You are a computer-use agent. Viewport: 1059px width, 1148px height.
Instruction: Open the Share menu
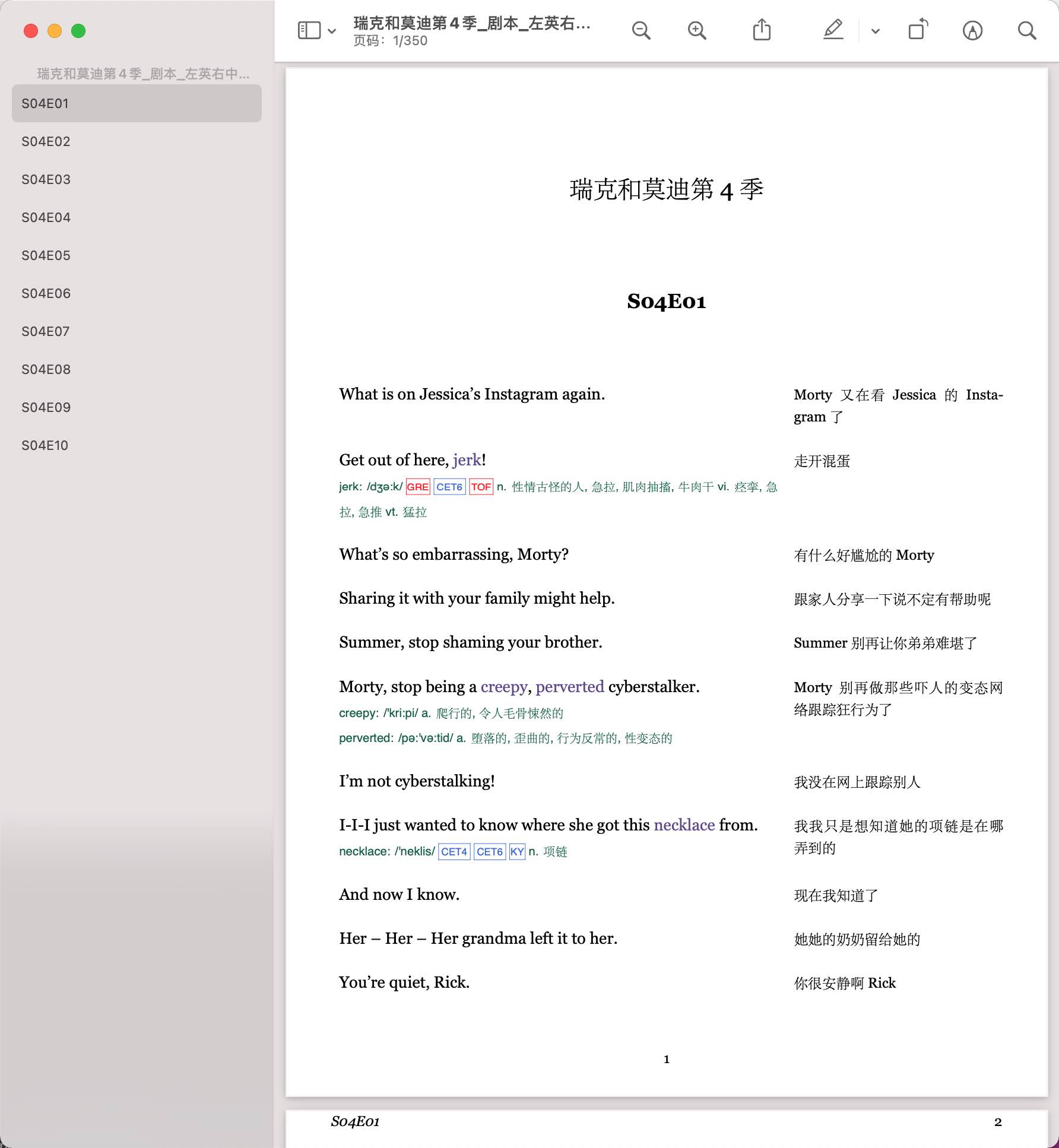click(x=762, y=30)
